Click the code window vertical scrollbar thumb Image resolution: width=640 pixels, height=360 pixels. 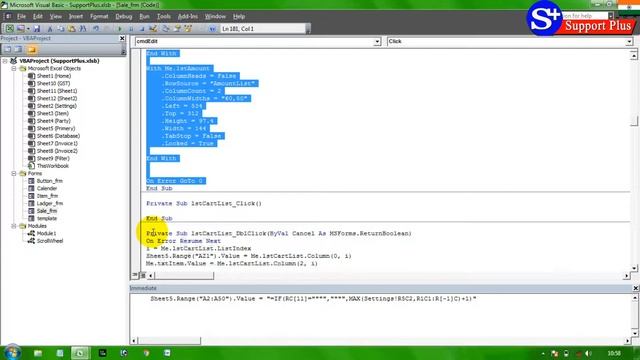point(634,121)
